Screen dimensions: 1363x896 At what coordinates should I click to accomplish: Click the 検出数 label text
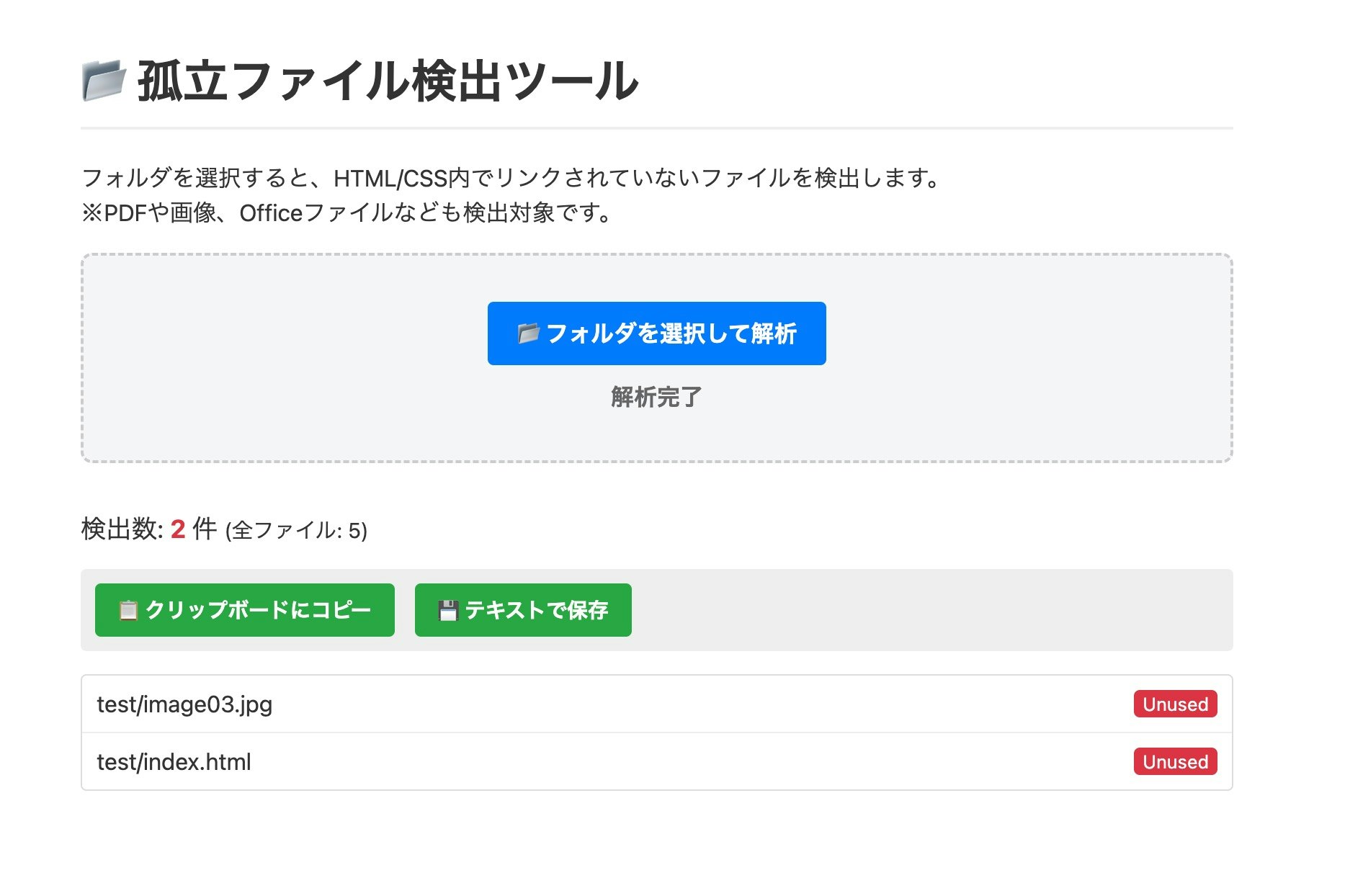(x=122, y=529)
